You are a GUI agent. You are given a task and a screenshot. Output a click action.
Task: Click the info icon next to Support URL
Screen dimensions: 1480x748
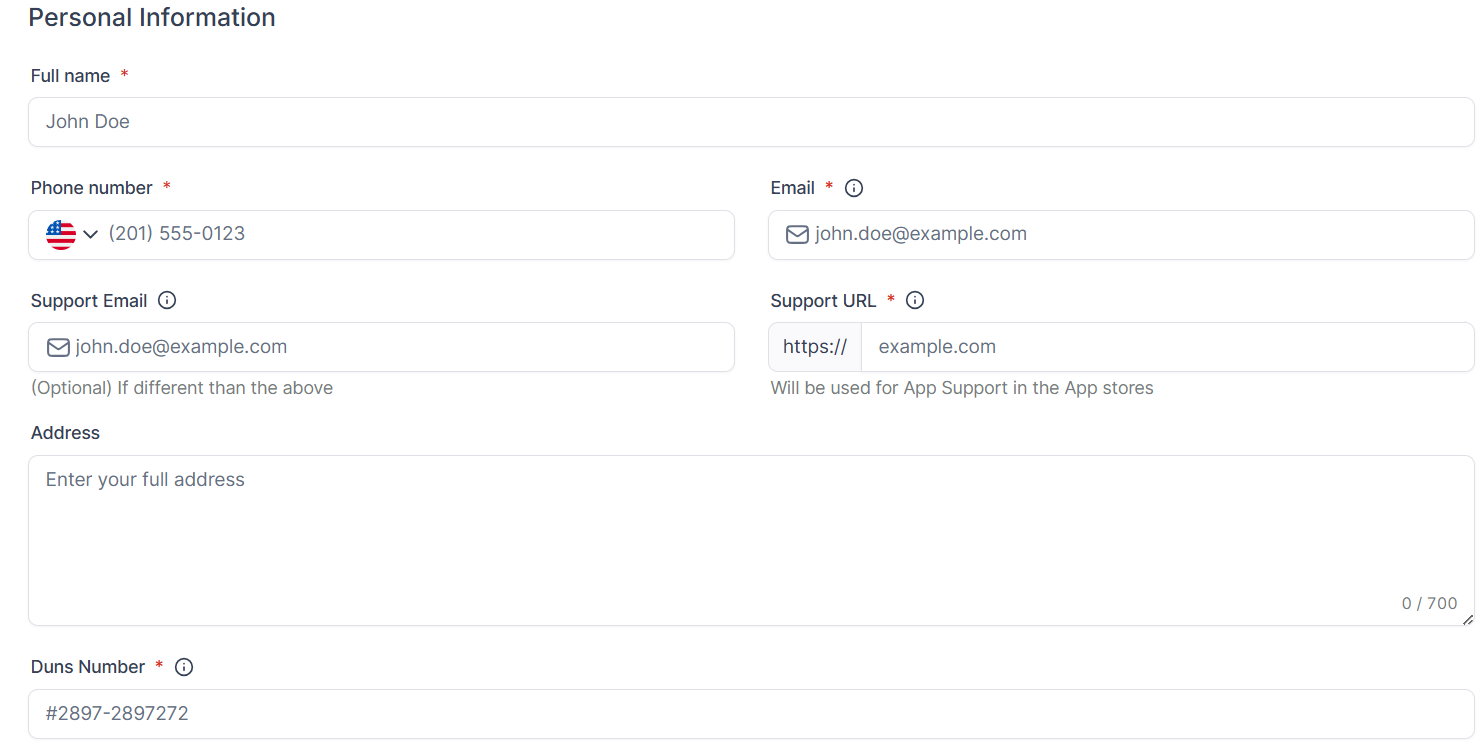pyautogui.click(x=915, y=300)
